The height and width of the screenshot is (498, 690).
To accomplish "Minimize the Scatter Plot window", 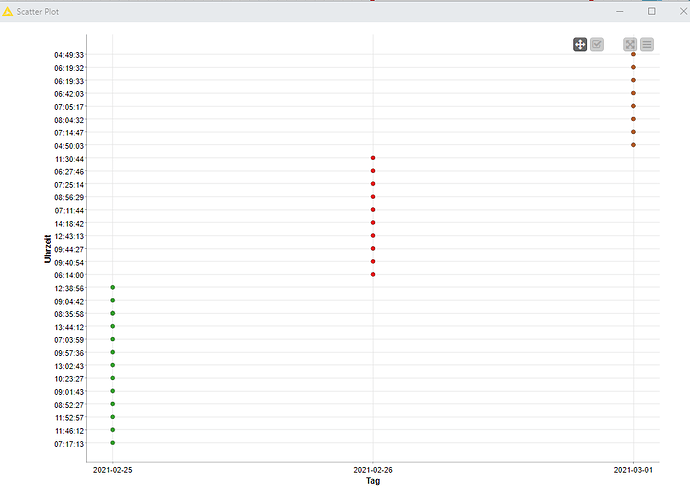I will pos(620,11).
